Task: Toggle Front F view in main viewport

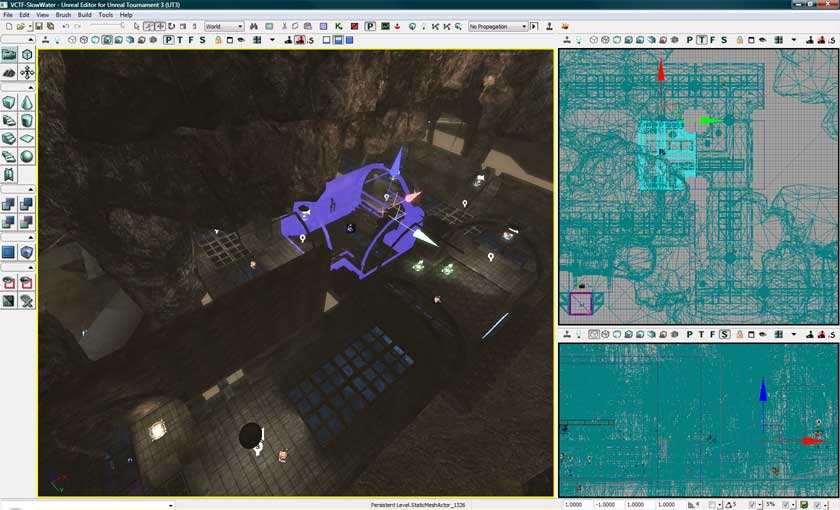Action: [191, 40]
